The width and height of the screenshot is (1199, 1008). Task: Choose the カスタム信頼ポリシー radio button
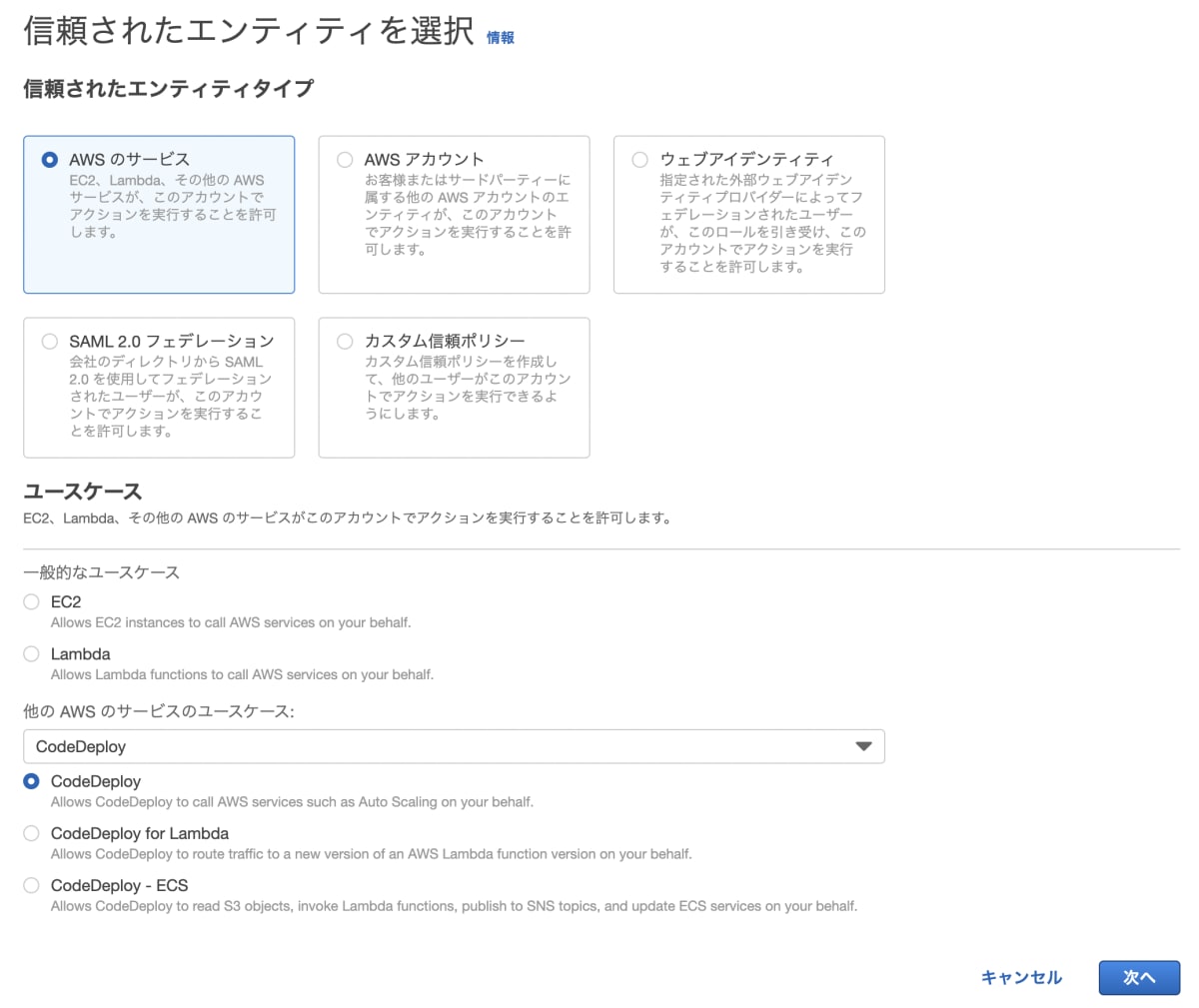pos(345,342)
